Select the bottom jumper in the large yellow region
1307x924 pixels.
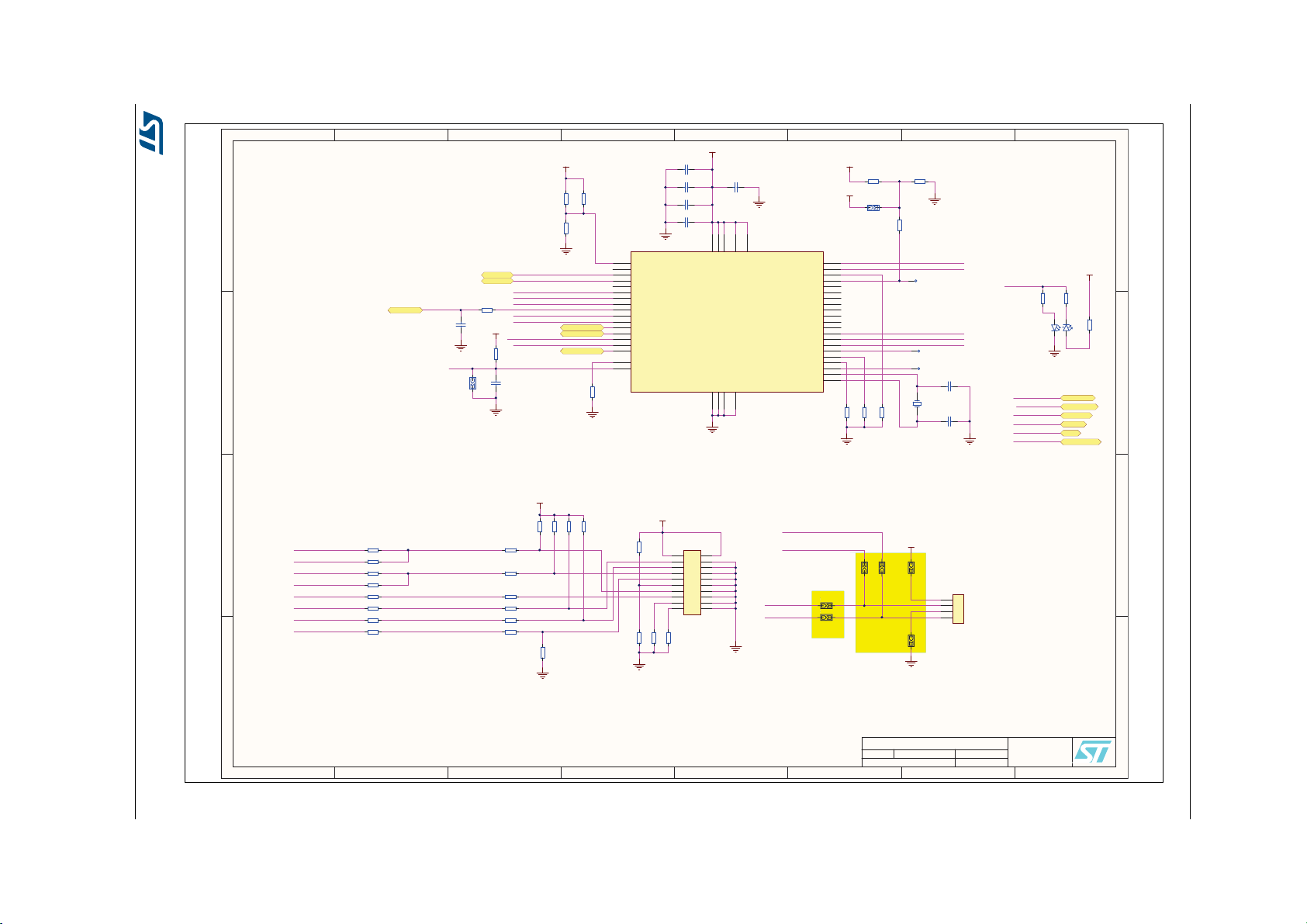[911, 642]
